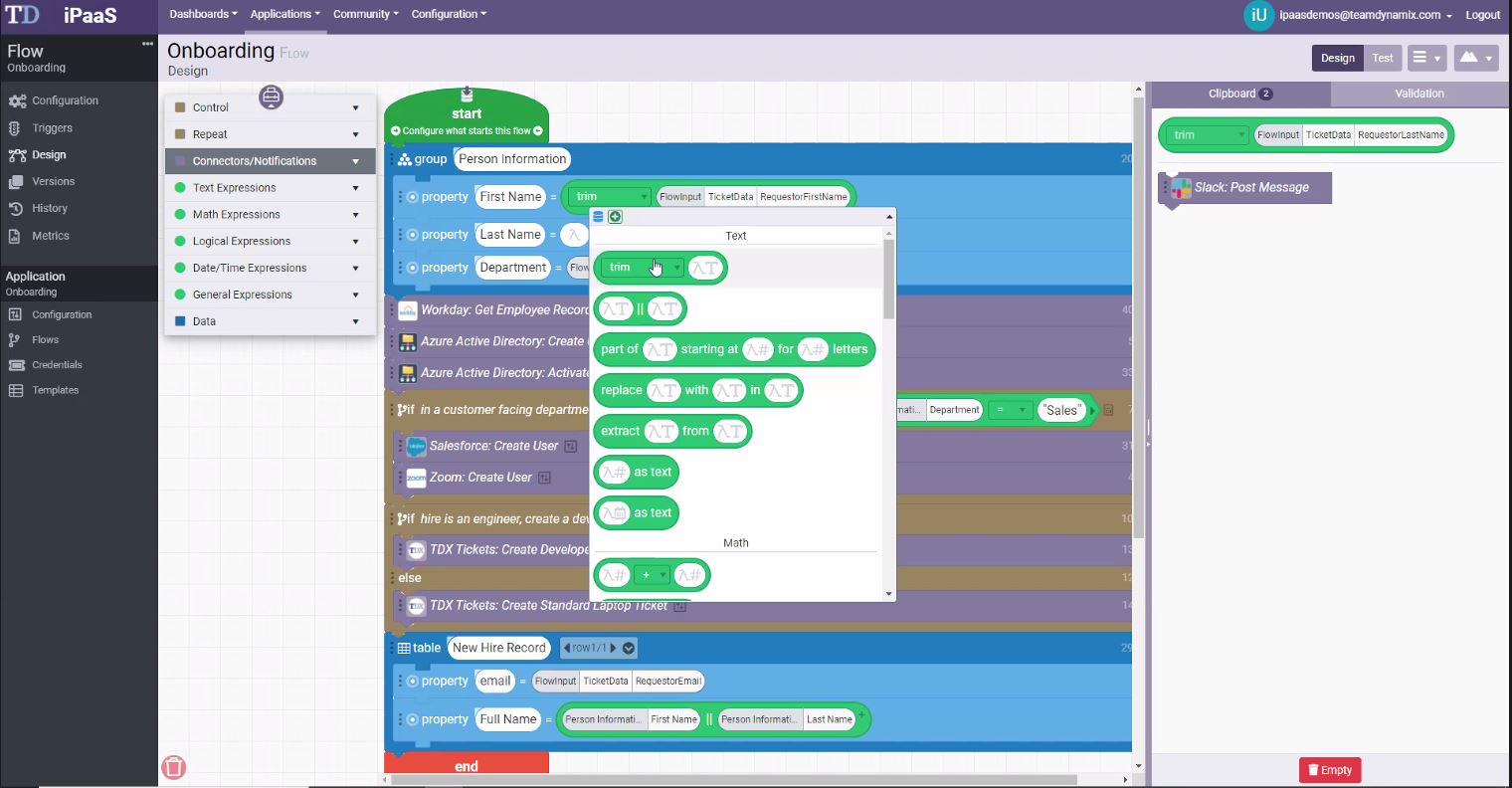This screenshot has height=788, width=1512.
Task: Click the trash can icon on canvas
Action: tap(173, 766)
